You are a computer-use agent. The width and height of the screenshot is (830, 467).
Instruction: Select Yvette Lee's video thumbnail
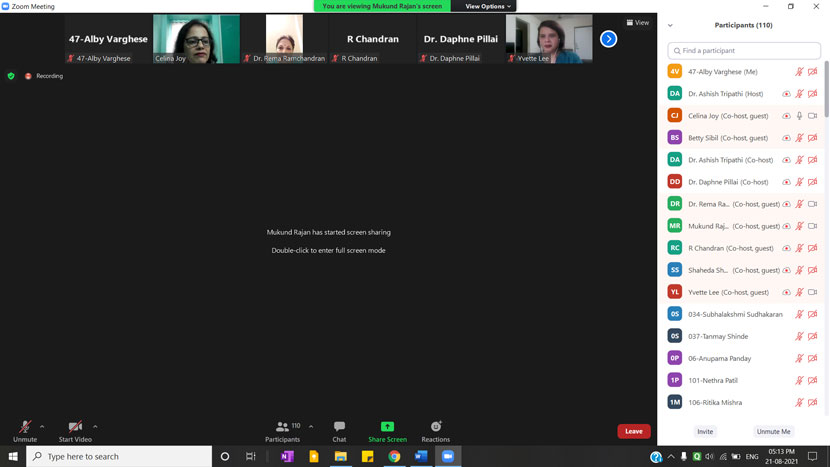[x=549, y=39]
